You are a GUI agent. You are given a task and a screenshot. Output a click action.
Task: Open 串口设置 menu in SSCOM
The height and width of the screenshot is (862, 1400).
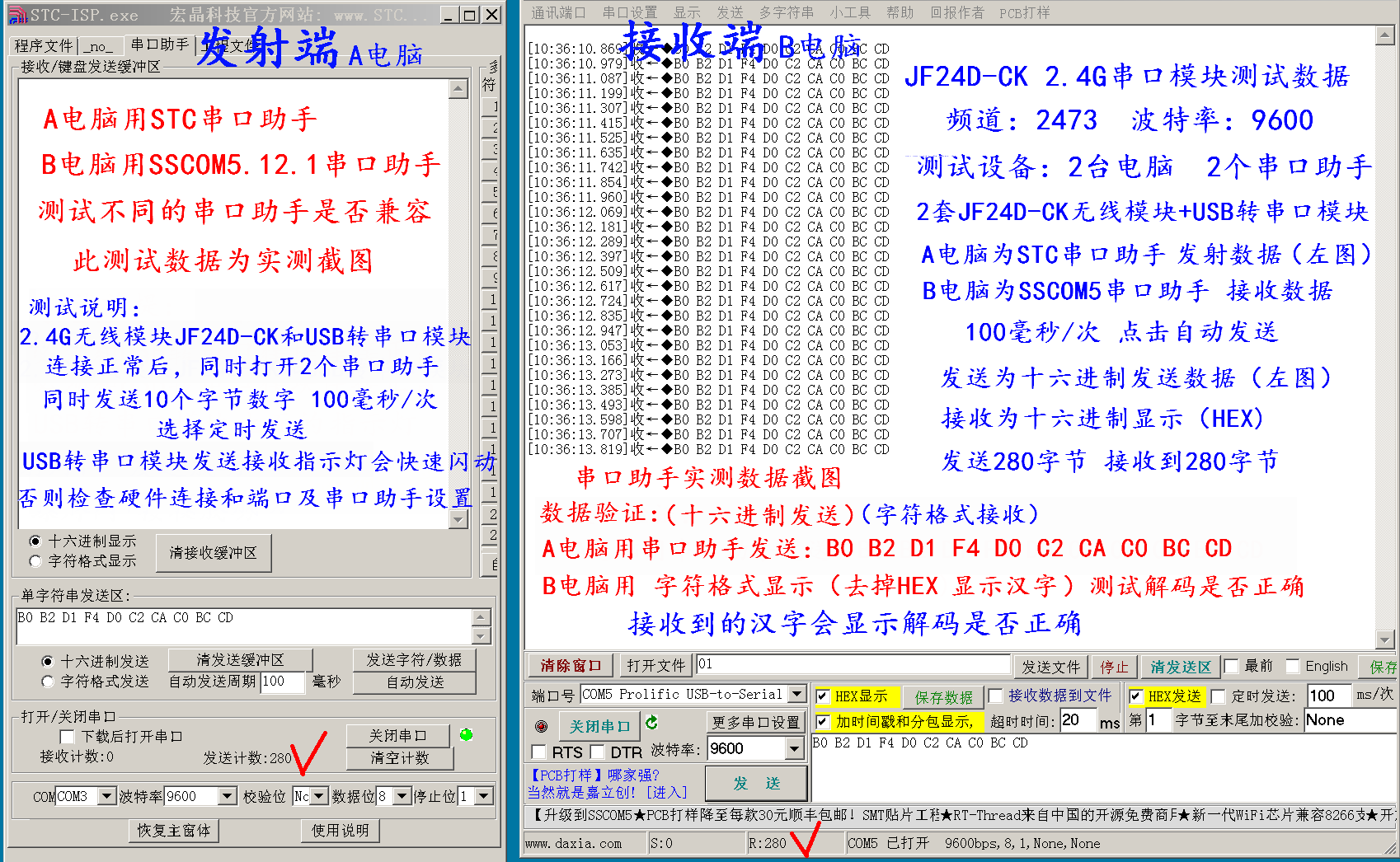(x=630, y=13)
